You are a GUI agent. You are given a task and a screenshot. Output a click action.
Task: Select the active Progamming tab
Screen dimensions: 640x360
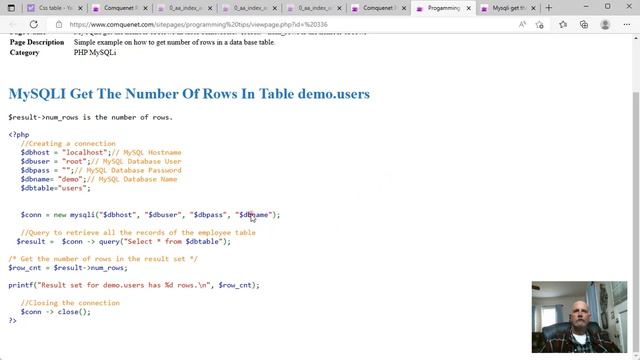(443, 8)
